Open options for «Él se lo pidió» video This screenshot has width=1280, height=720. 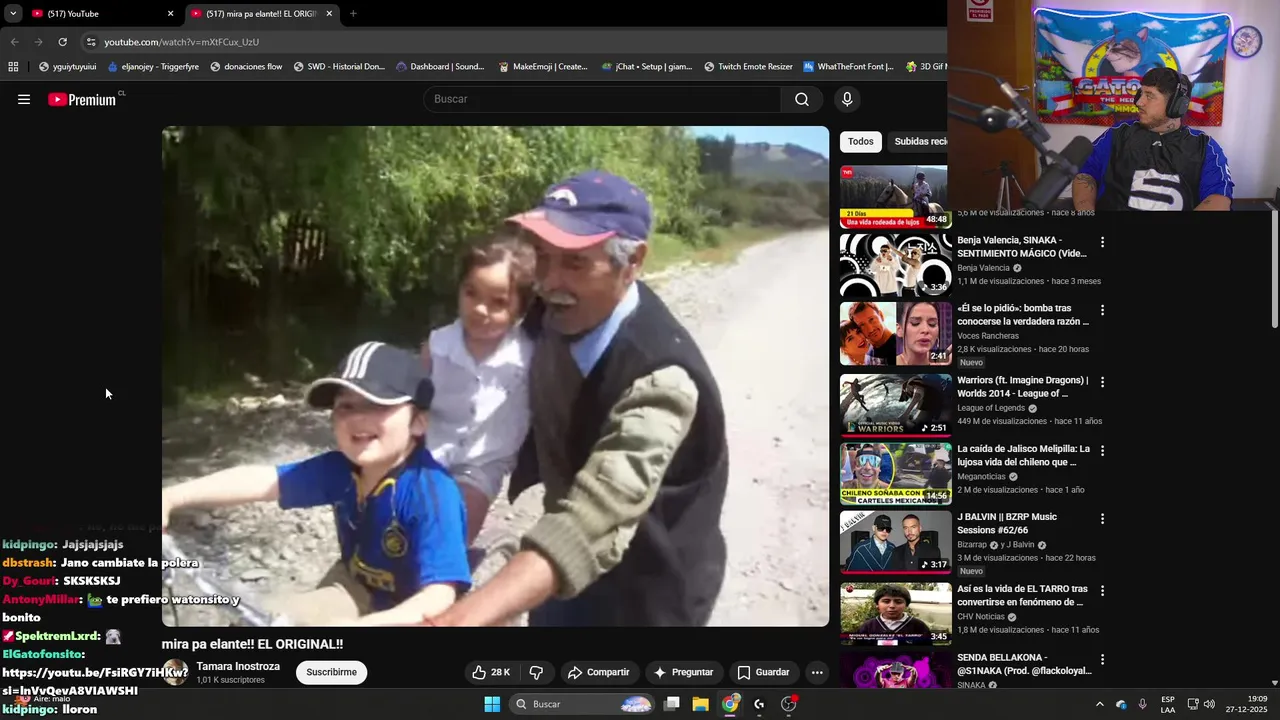tap(1103, 310)
